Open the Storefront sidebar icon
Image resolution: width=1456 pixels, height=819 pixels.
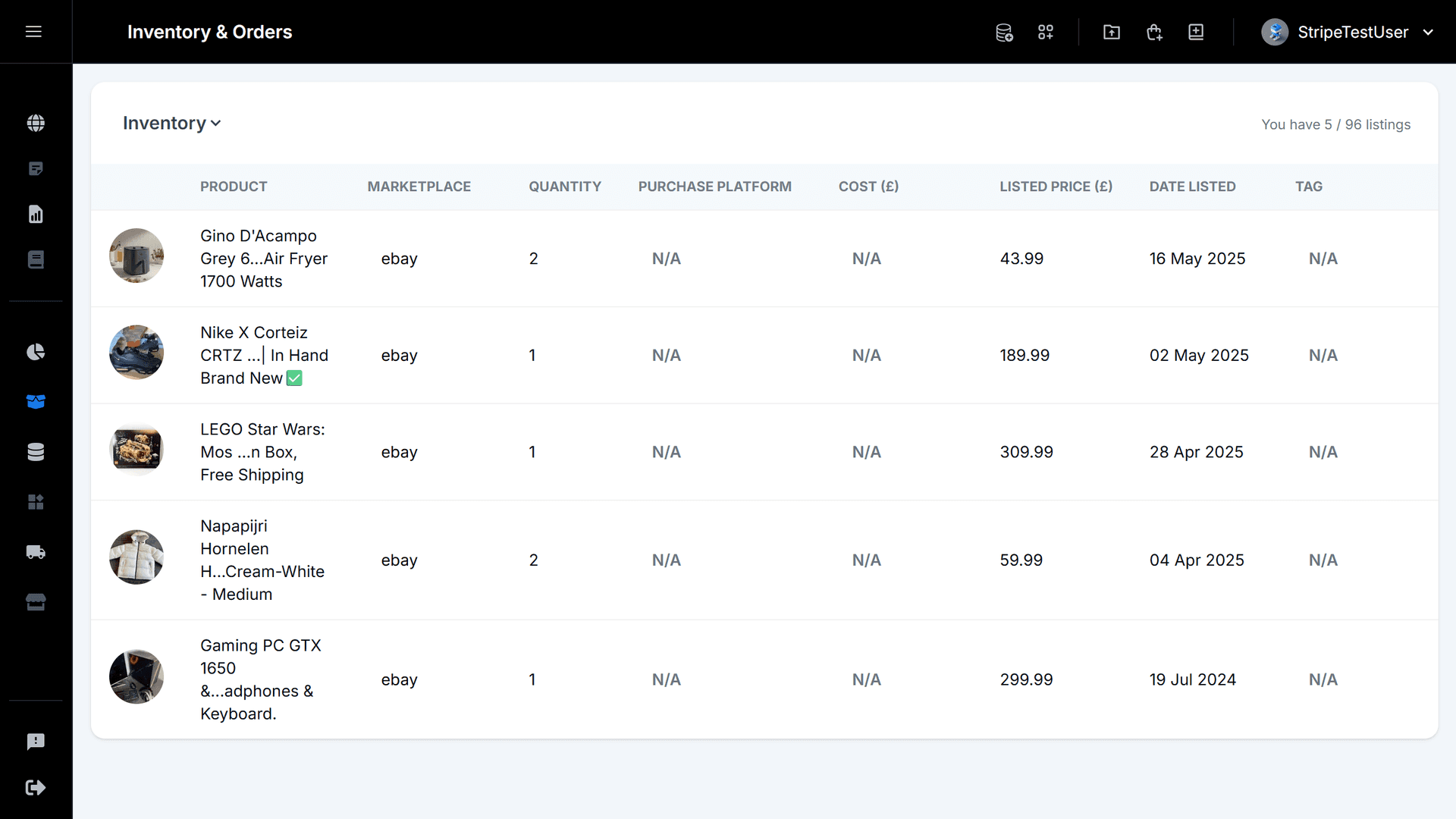36,602
